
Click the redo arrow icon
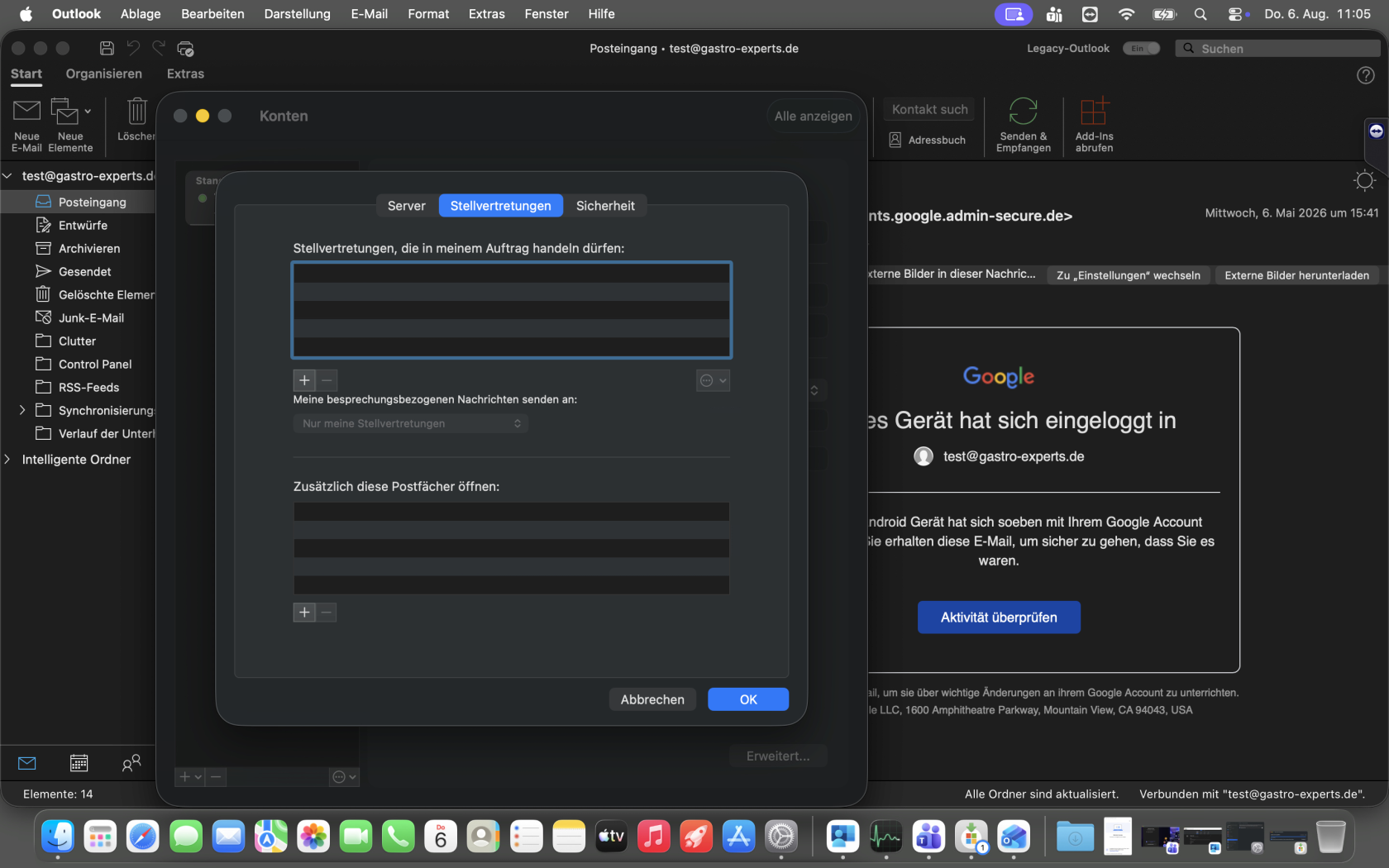(159, 49)
